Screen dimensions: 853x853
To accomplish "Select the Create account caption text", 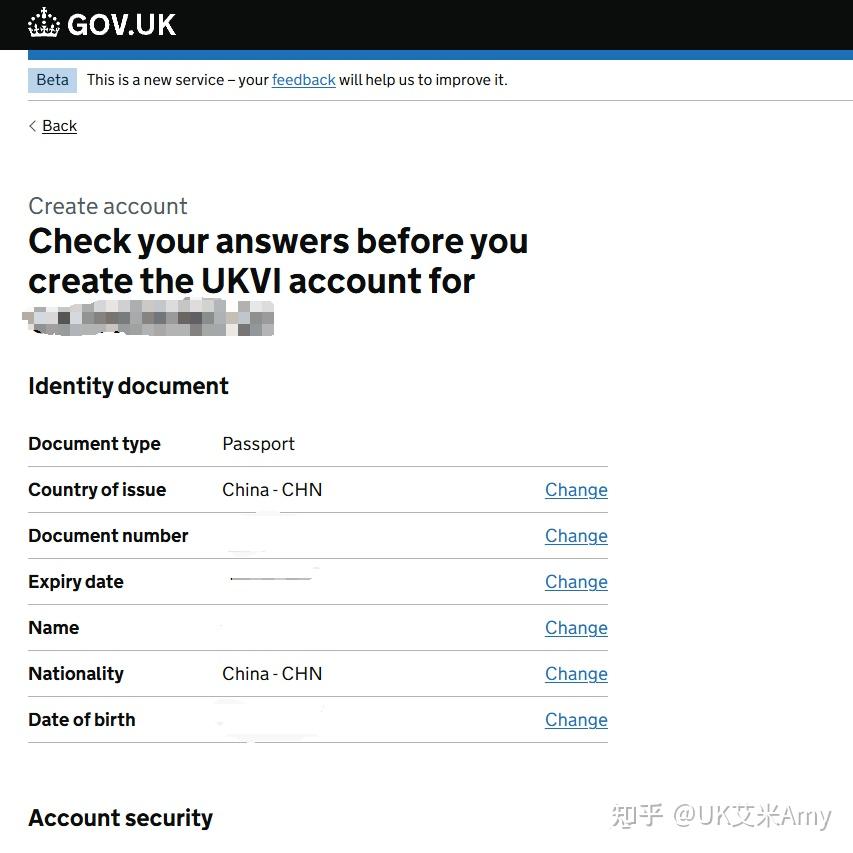I will 107,206.
